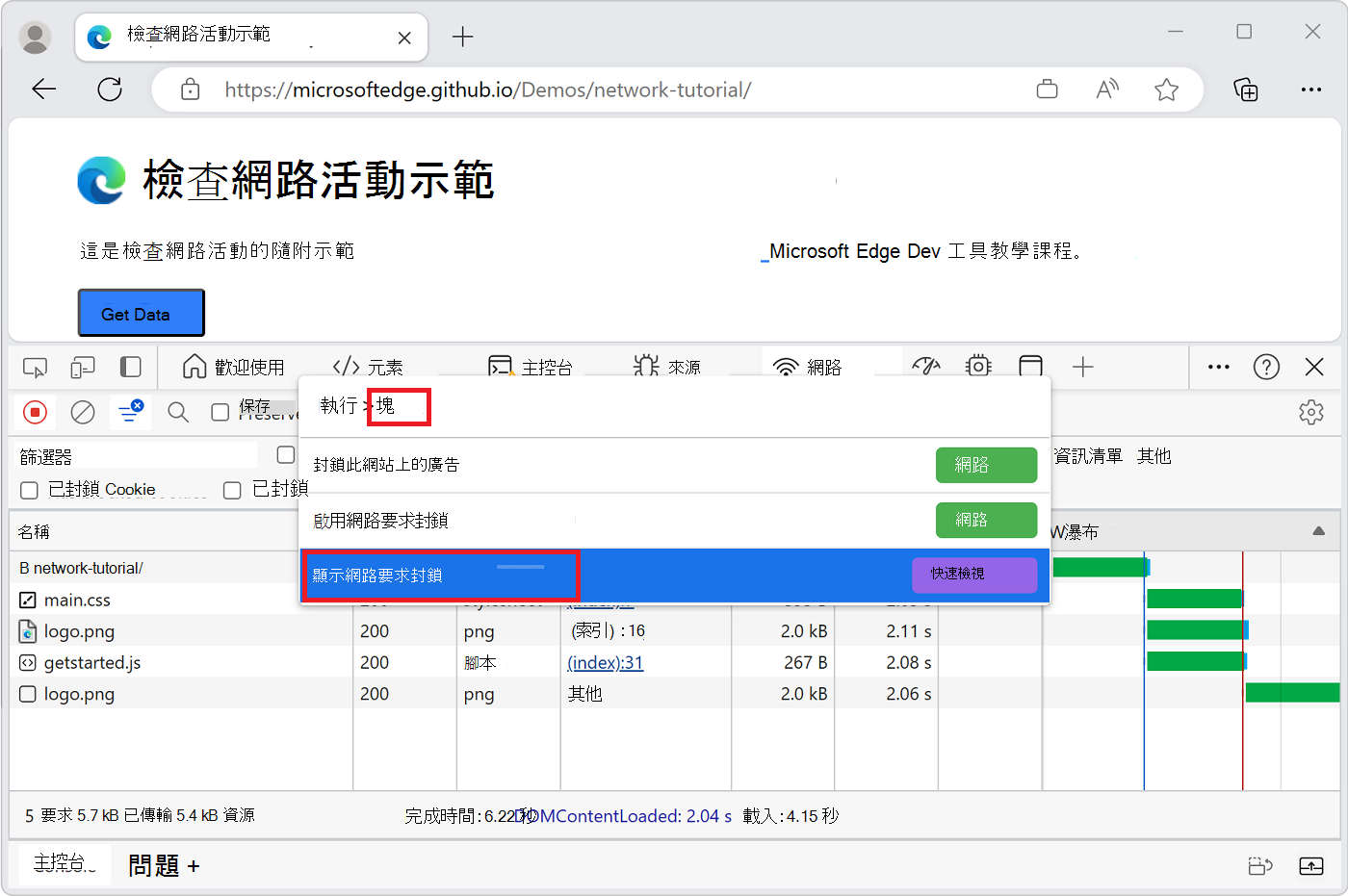Open the network search icon
1348x896 pixels.
(x=178, y=412)
